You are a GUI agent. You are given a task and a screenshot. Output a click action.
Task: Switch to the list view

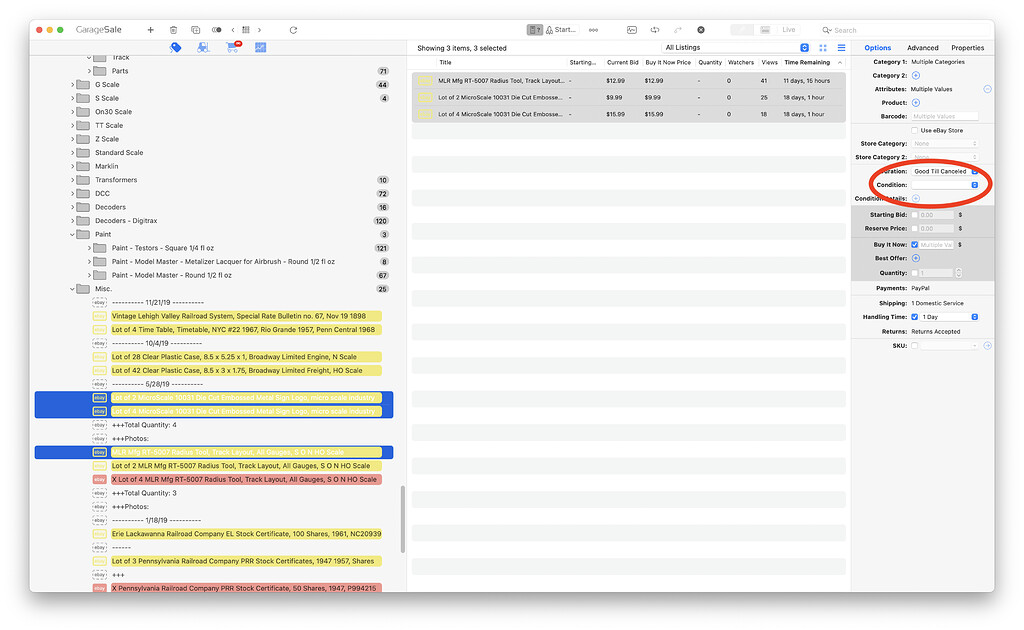coord(841,48)
